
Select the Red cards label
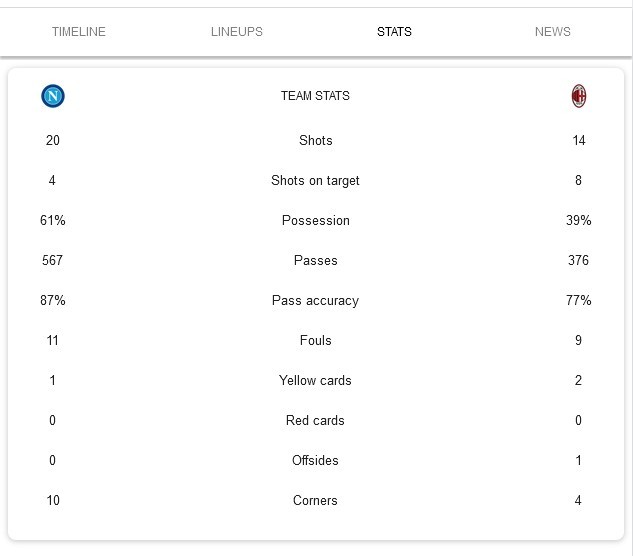coord(315,421)
